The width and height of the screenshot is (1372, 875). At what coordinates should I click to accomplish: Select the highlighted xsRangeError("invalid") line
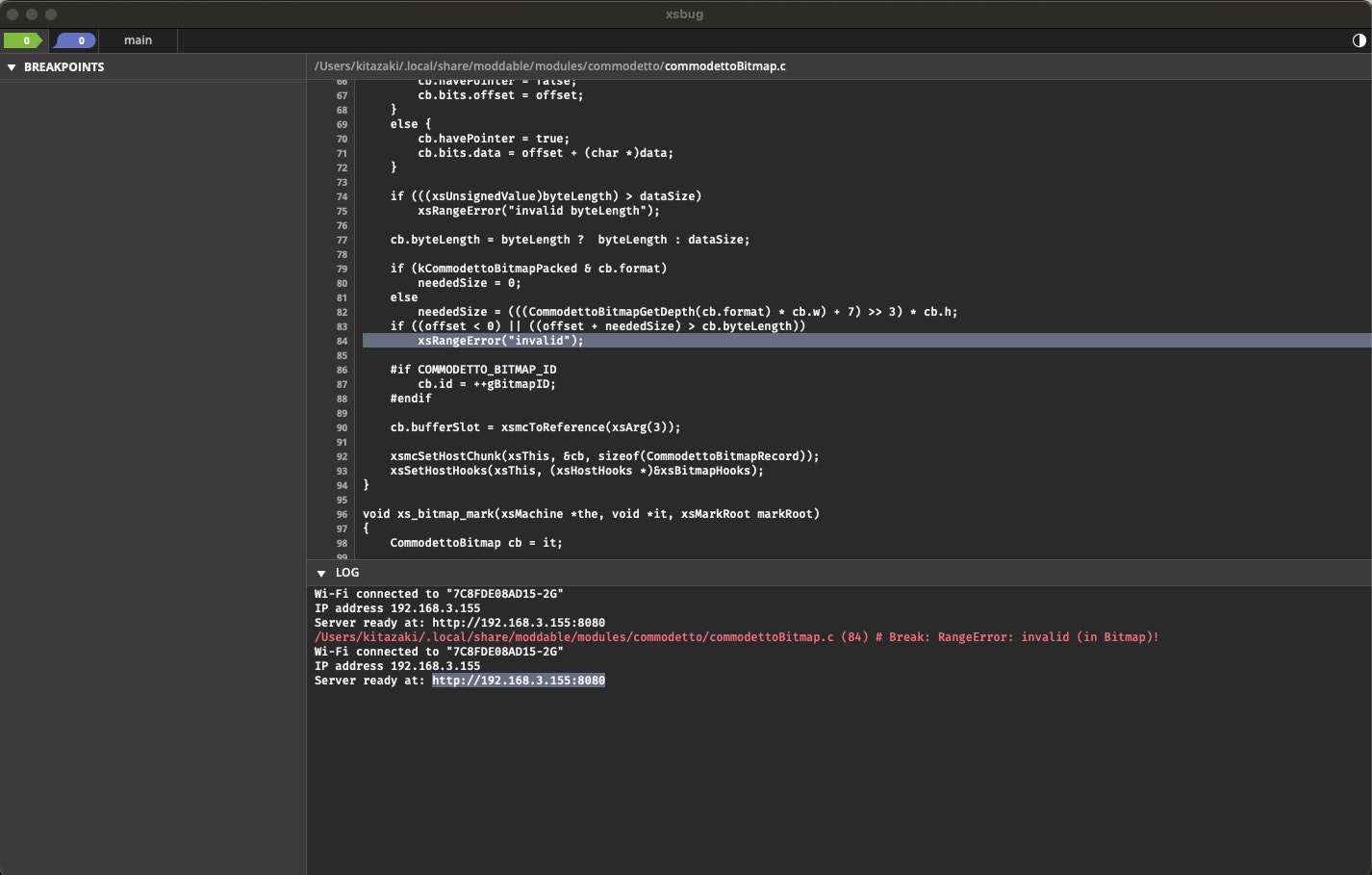pos(866,341)
